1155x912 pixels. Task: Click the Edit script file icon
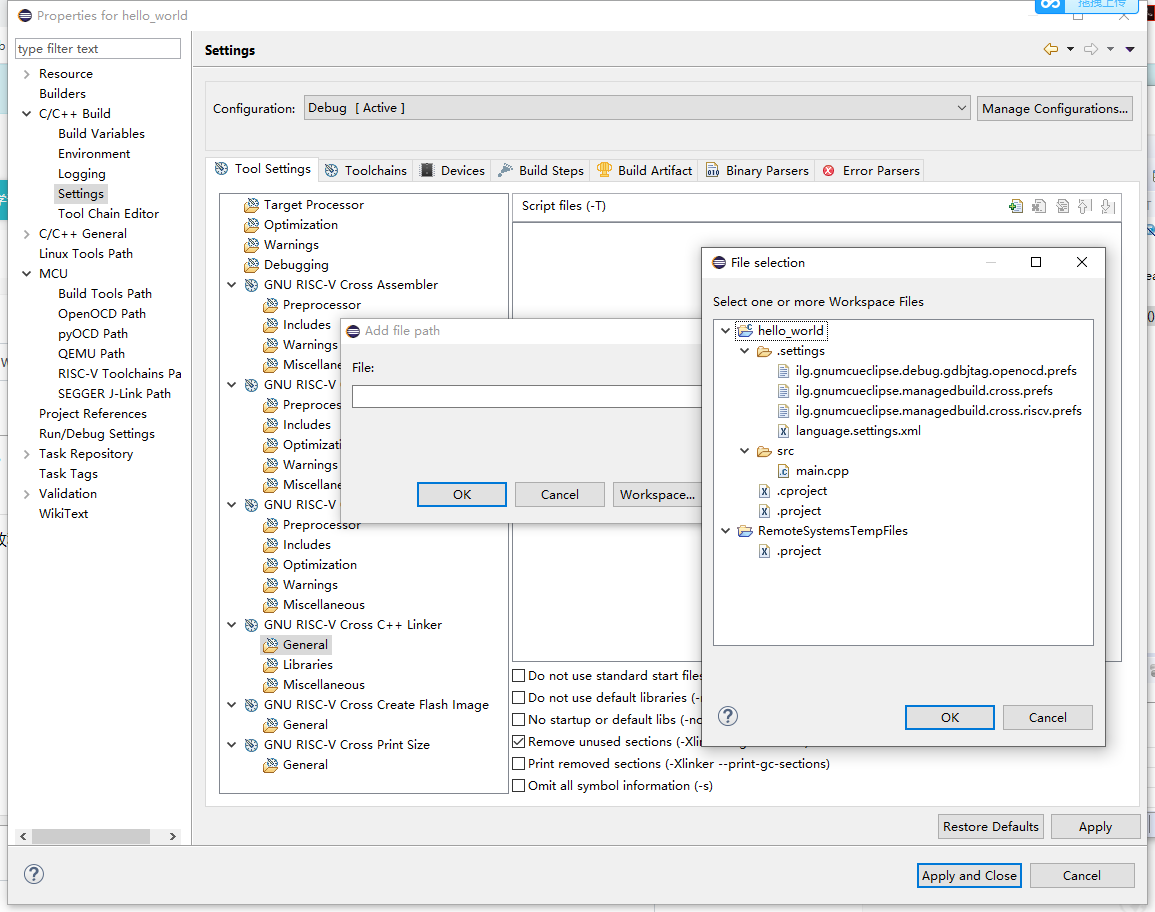point(1062,207)
